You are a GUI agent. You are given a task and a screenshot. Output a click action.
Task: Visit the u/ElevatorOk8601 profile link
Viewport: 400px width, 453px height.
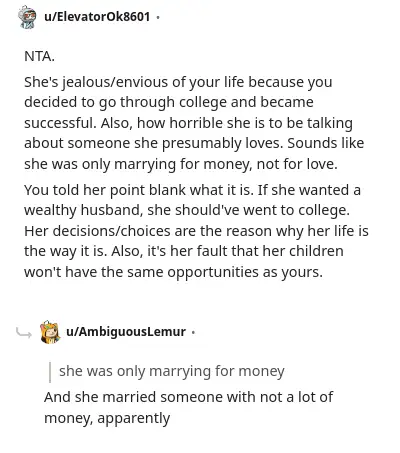pyautogui.click(x=97, y=16)
